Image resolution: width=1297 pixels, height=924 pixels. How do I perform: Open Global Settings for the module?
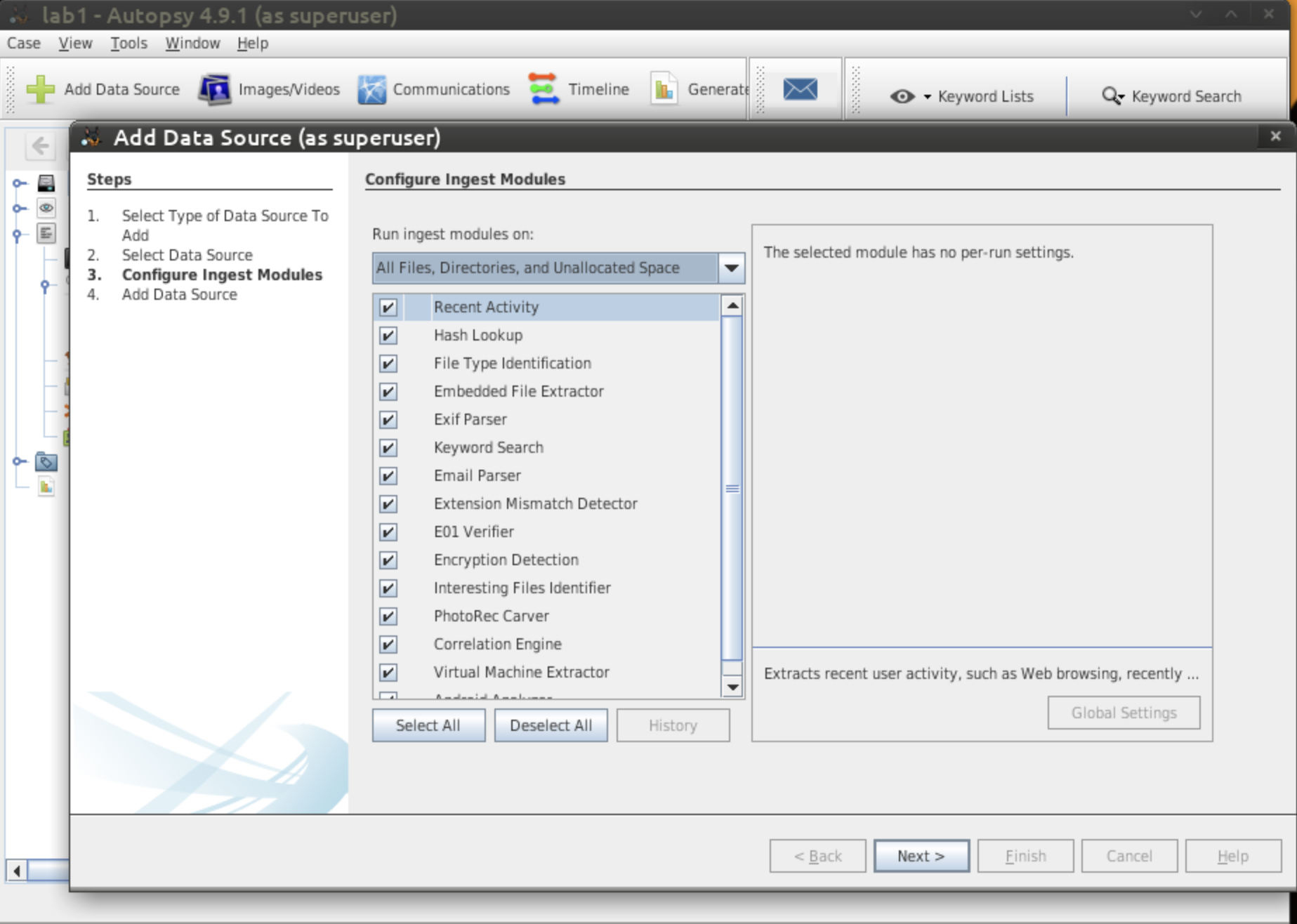[x=1124, y=713]
